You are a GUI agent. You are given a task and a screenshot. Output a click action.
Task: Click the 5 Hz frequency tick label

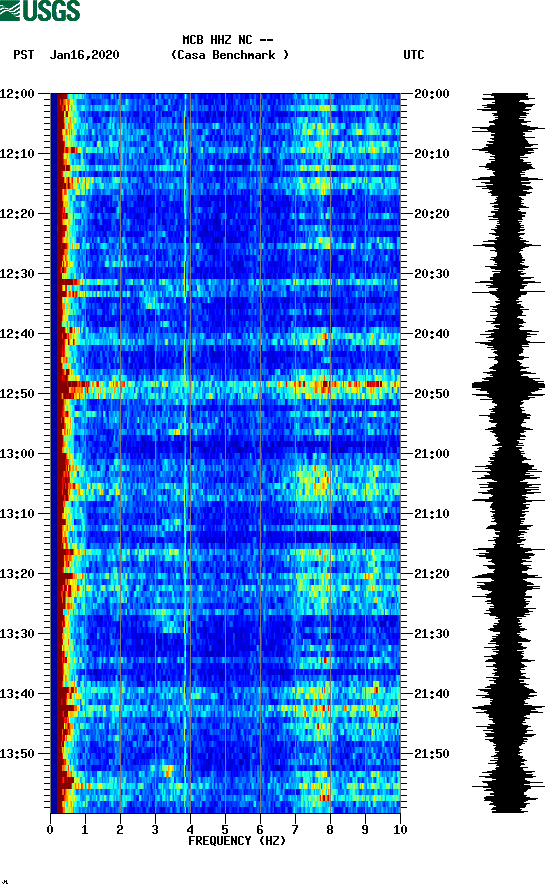pos(225,830)
